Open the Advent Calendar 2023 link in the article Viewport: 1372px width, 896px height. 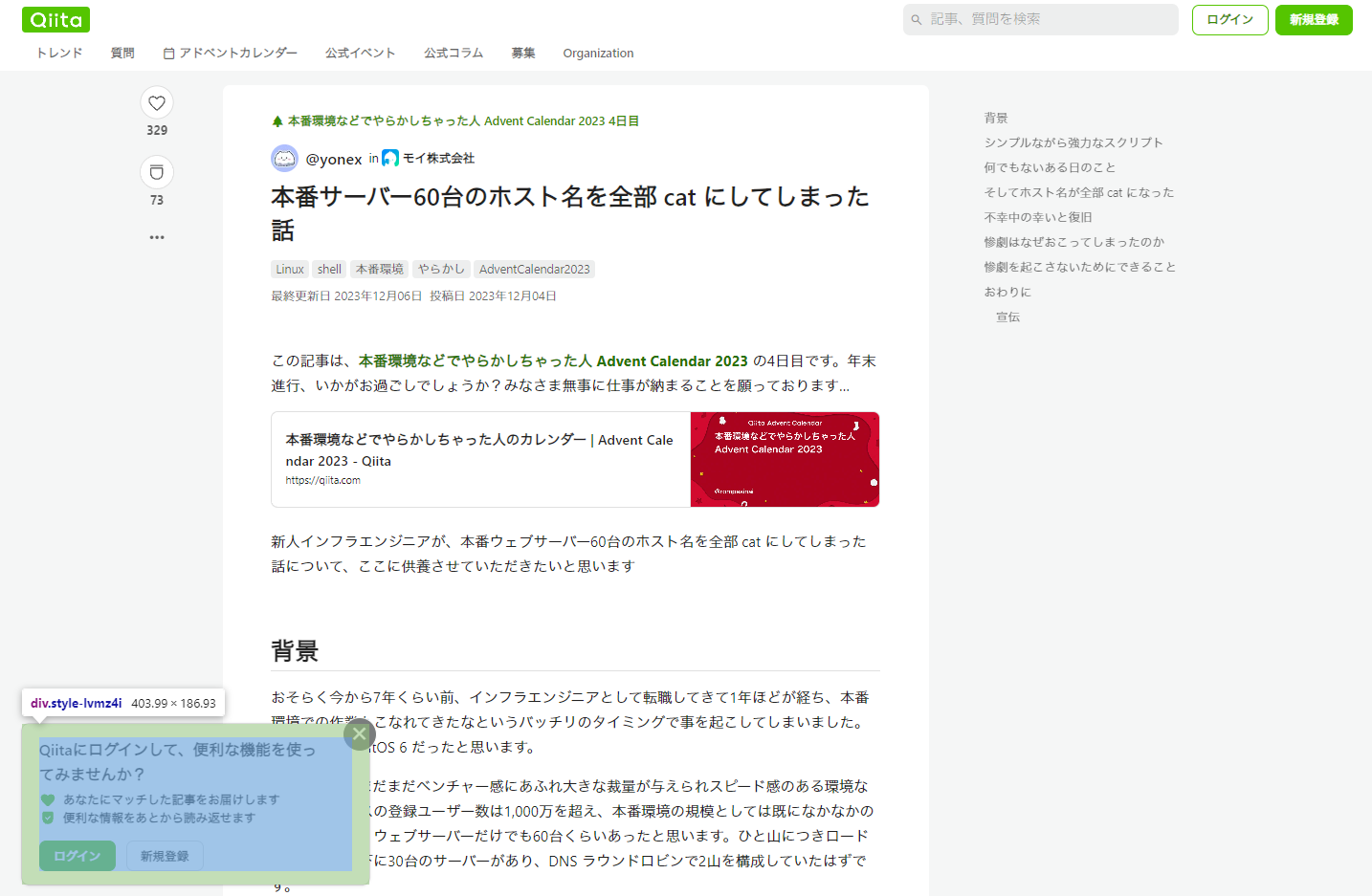coord(553,361)
